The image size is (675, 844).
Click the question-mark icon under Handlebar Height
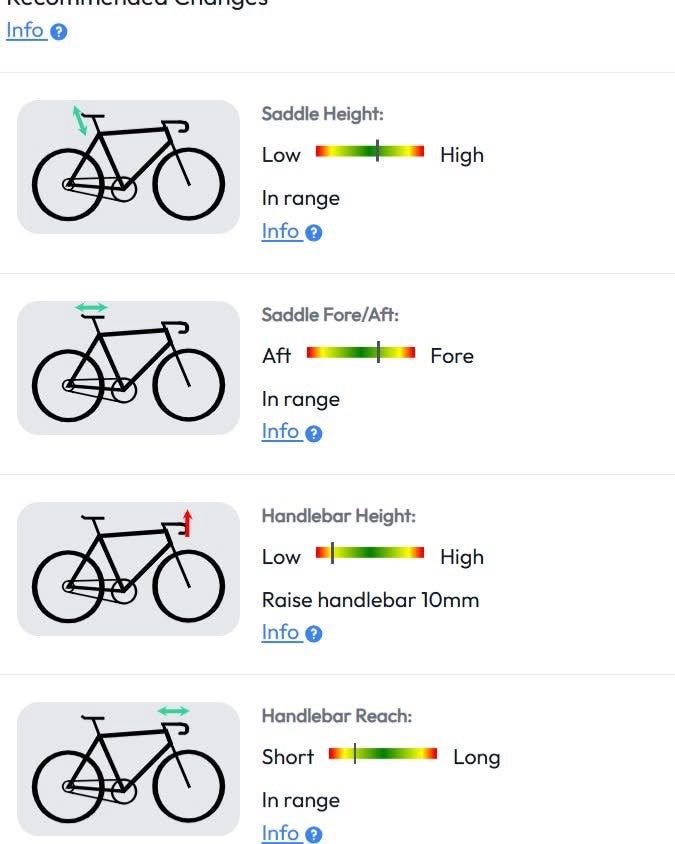point(314,634)
